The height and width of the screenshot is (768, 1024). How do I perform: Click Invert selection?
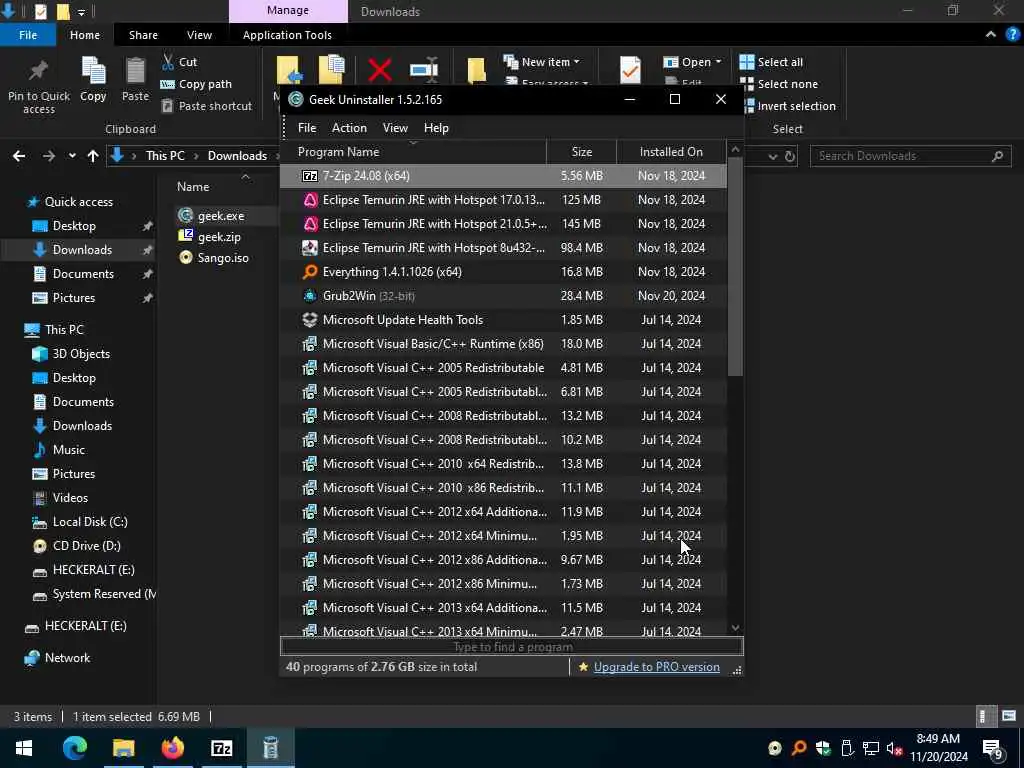coord(788,106)
